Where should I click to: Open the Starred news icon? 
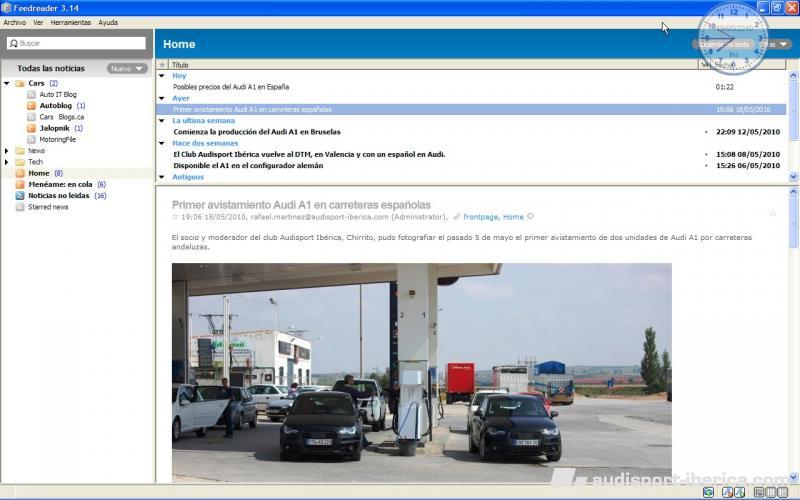(x=20, y=207)
